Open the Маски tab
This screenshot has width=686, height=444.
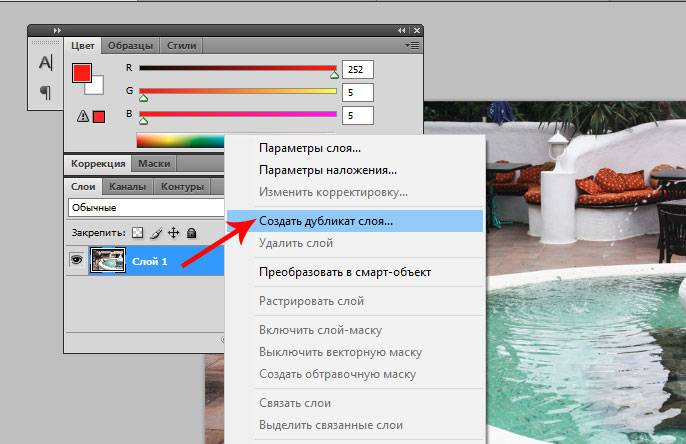click(154, 164)
